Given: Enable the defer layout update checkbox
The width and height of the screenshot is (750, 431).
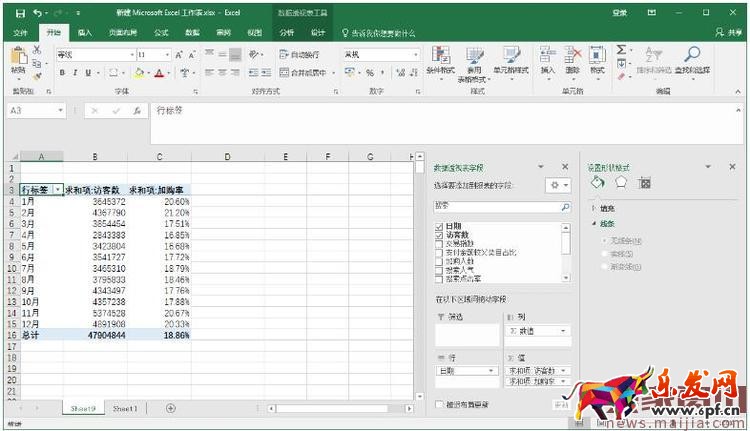Looking at the screenshot, I should click(x=440, y=404).
